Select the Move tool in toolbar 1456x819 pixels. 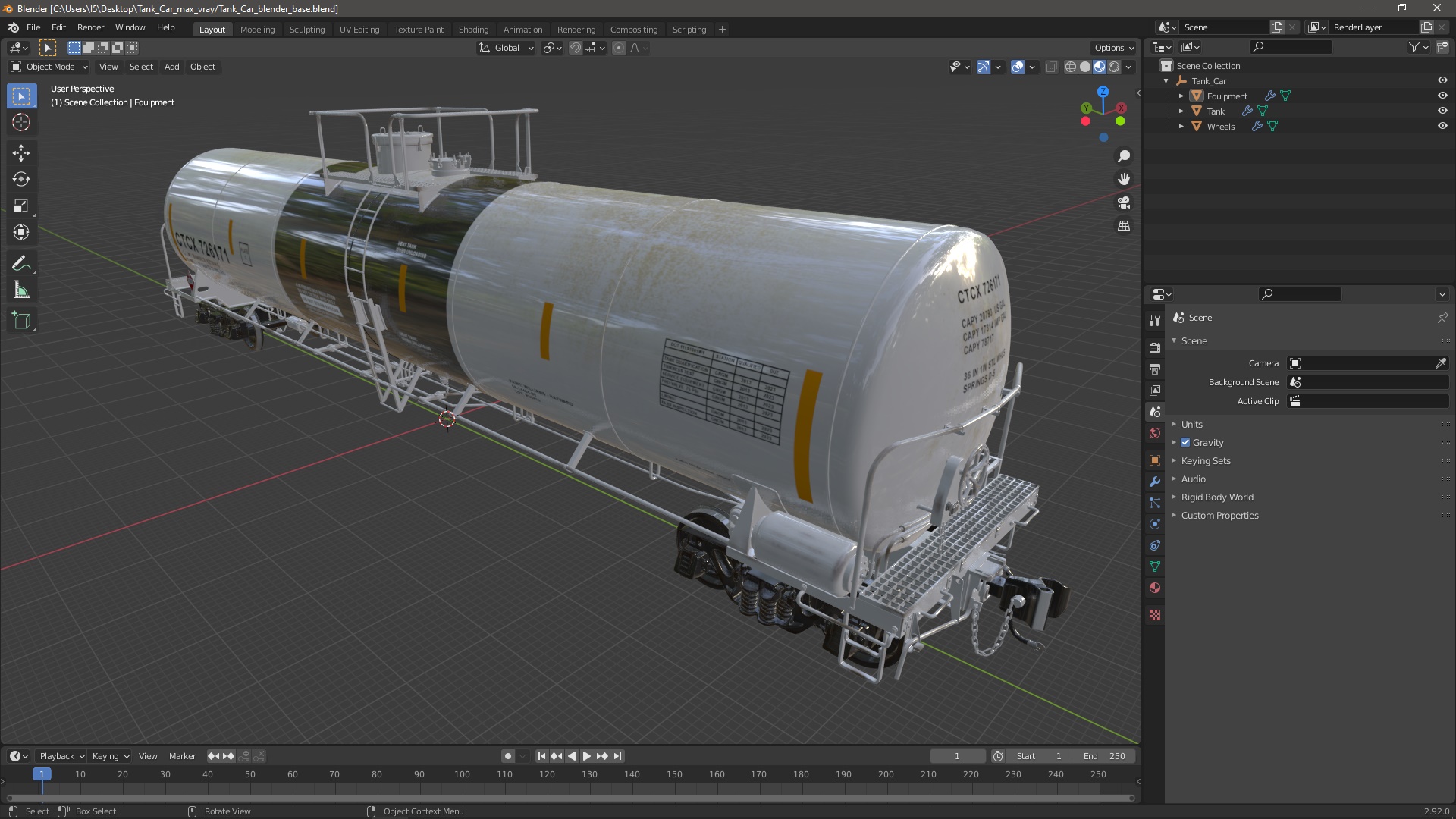(x=21, y=153)
